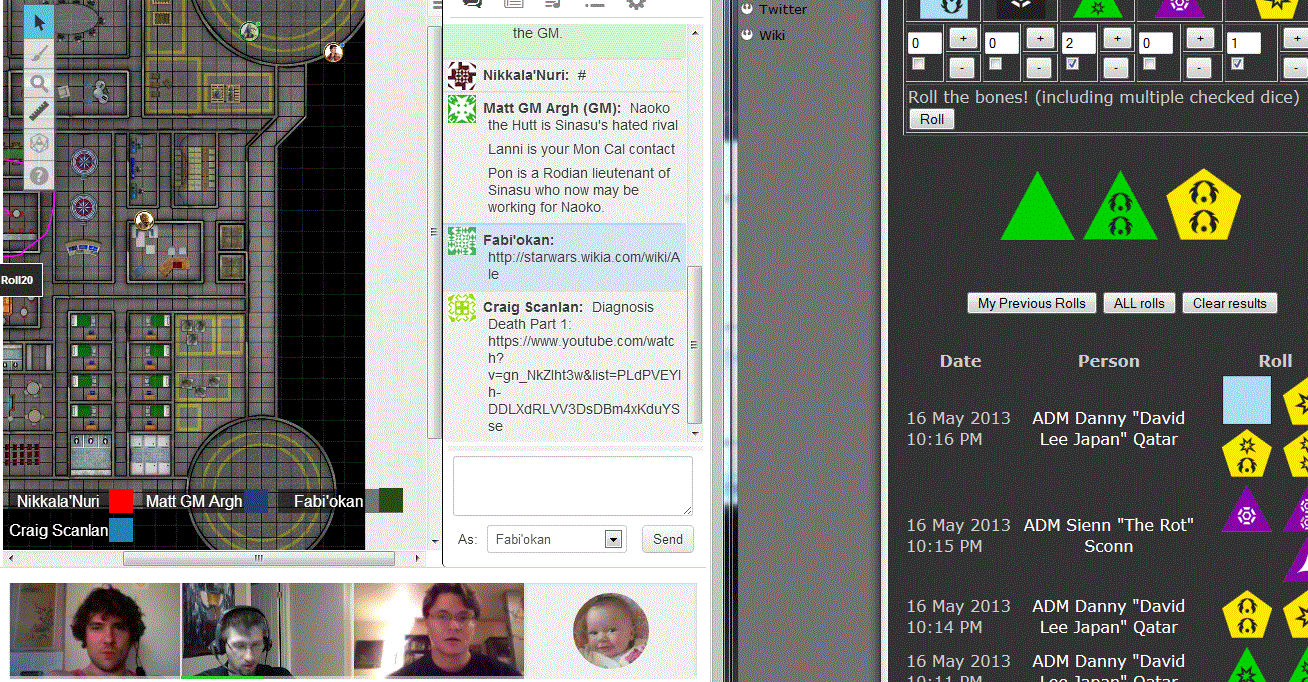Activate the magnifying glass zoom tool
The image size is (1308, 682).
point(39,83)
